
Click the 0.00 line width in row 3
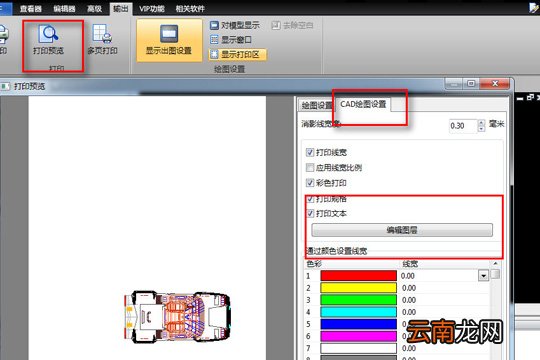tap(409, 300)
